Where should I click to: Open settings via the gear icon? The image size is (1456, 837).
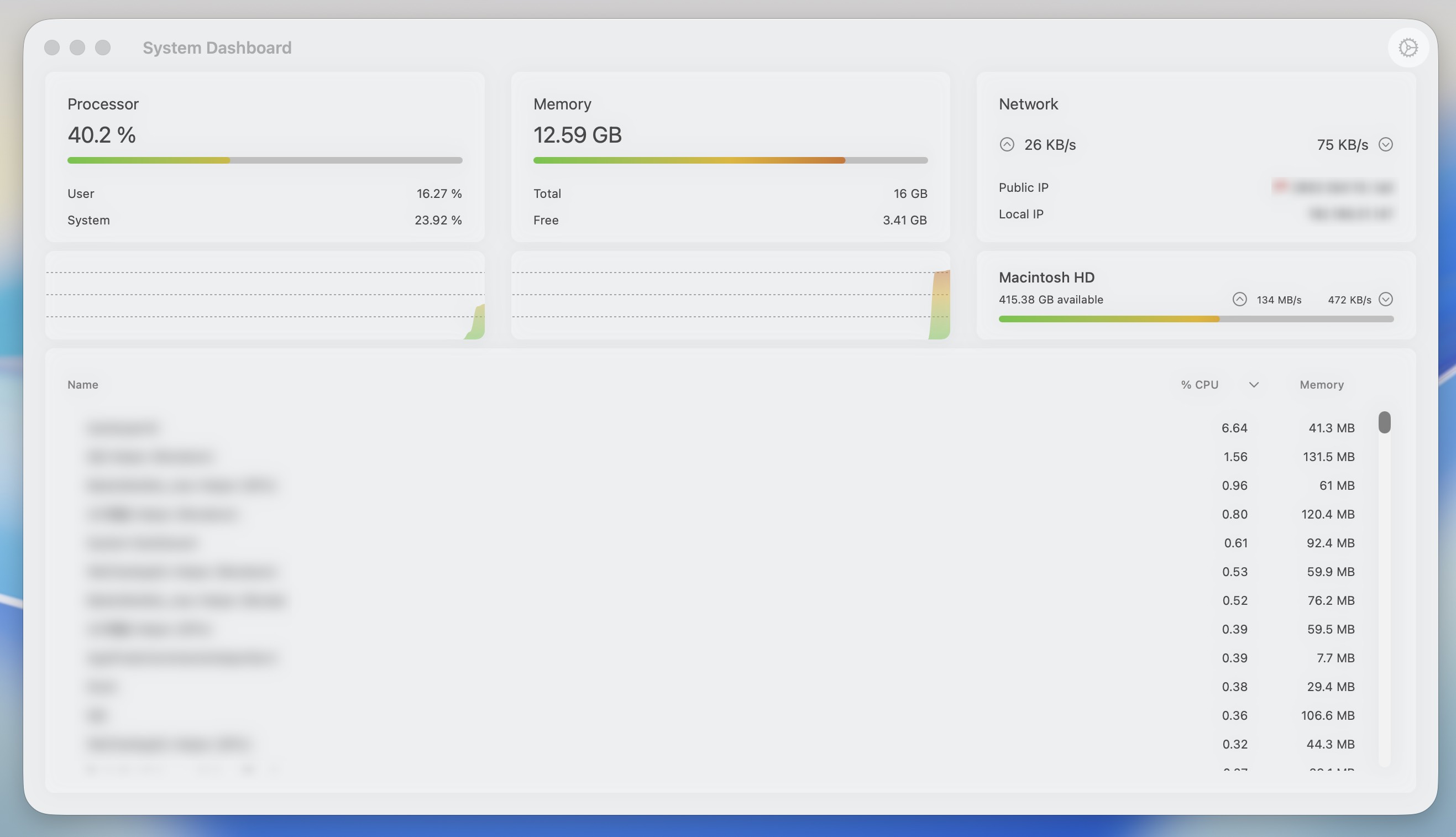[x=1408, y=48]
